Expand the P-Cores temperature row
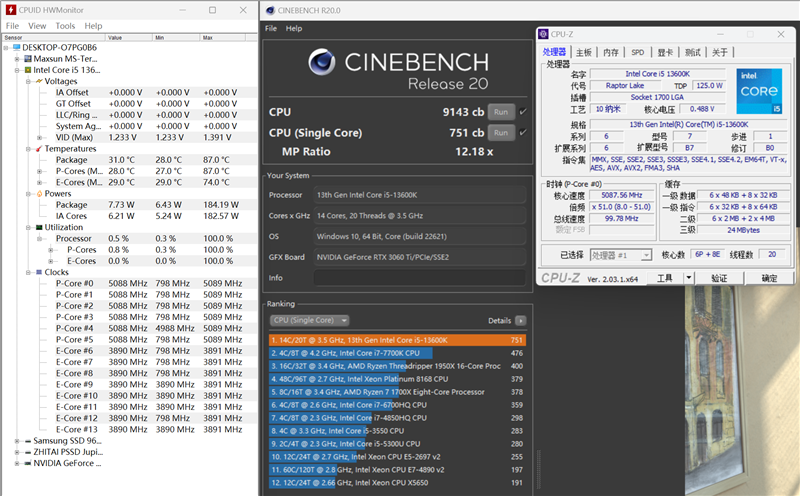 click(39, 171)
